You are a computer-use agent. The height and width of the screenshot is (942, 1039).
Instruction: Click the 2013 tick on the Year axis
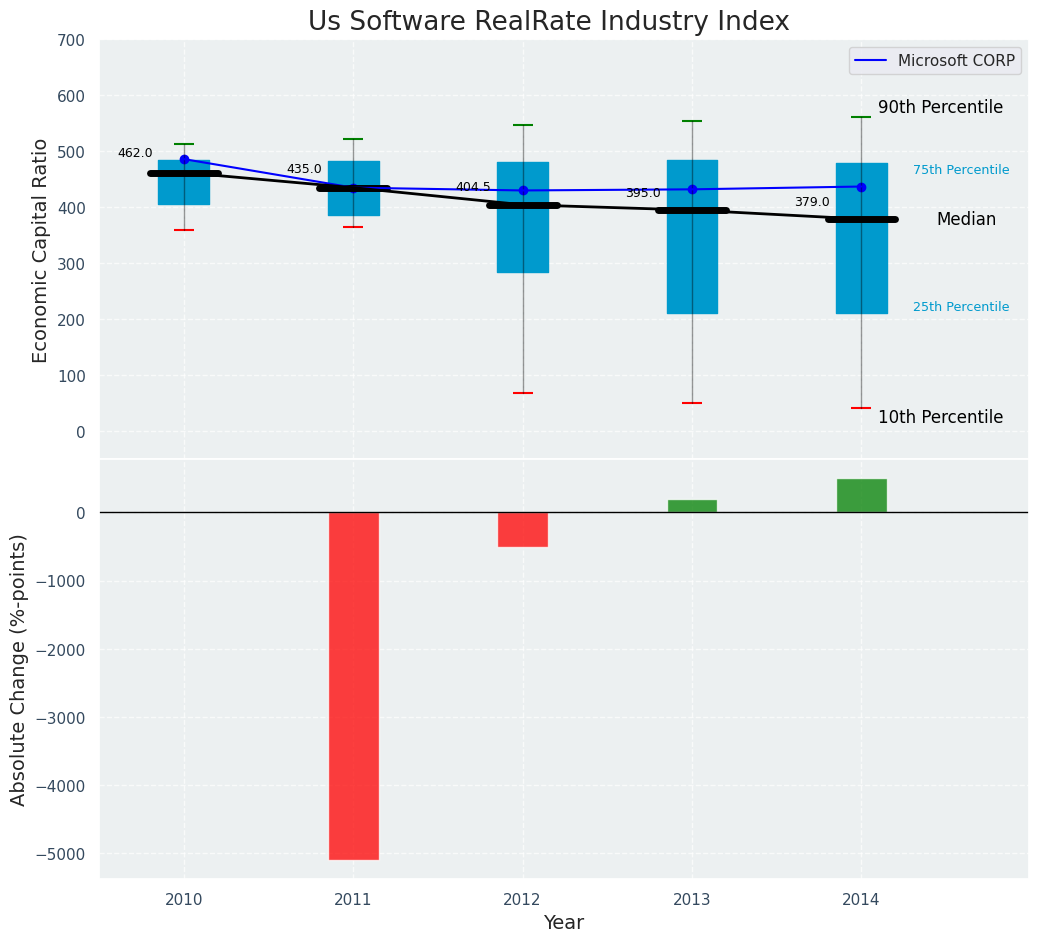(x=692, y=900)
